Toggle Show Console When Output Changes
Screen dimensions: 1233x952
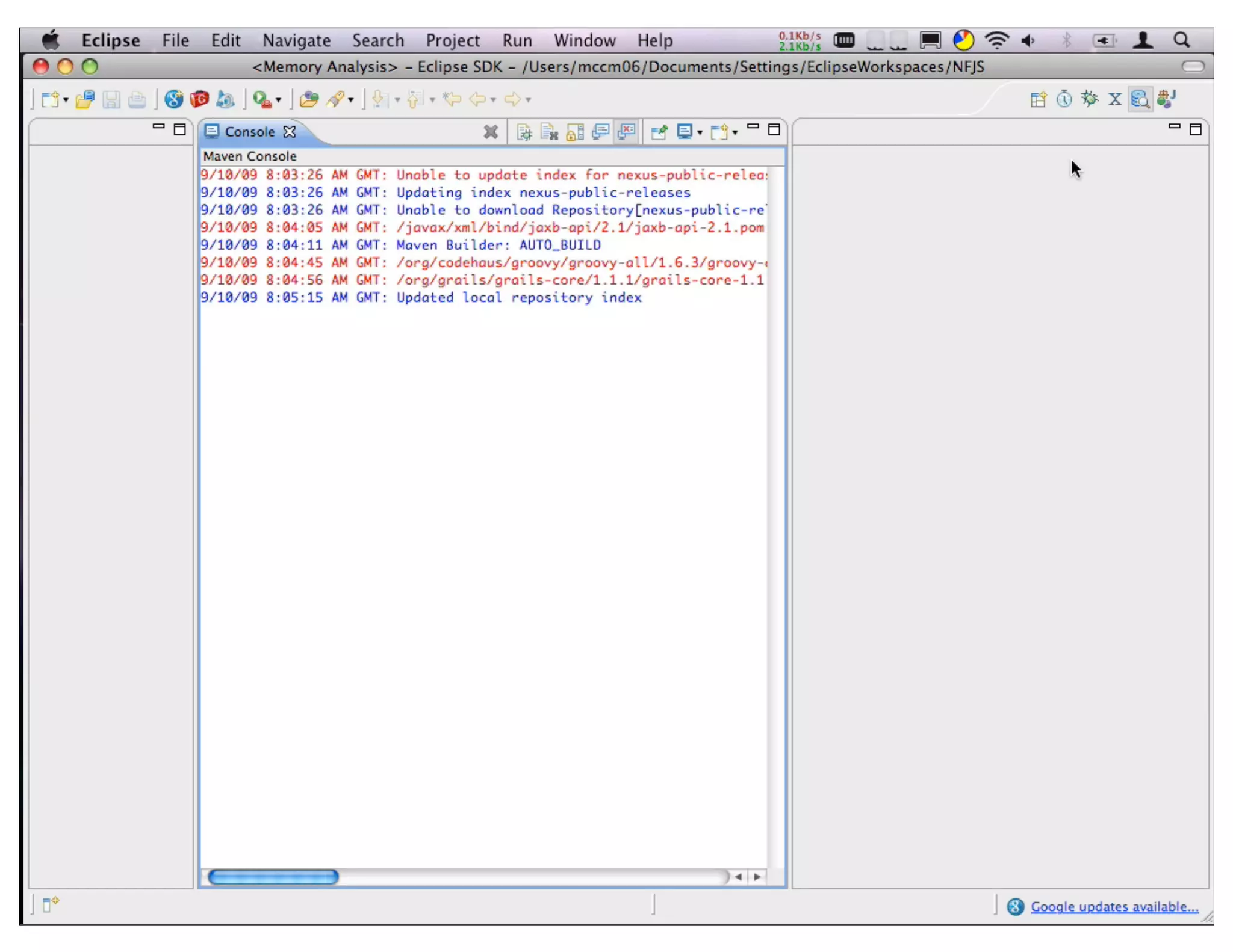click(600, 131)
